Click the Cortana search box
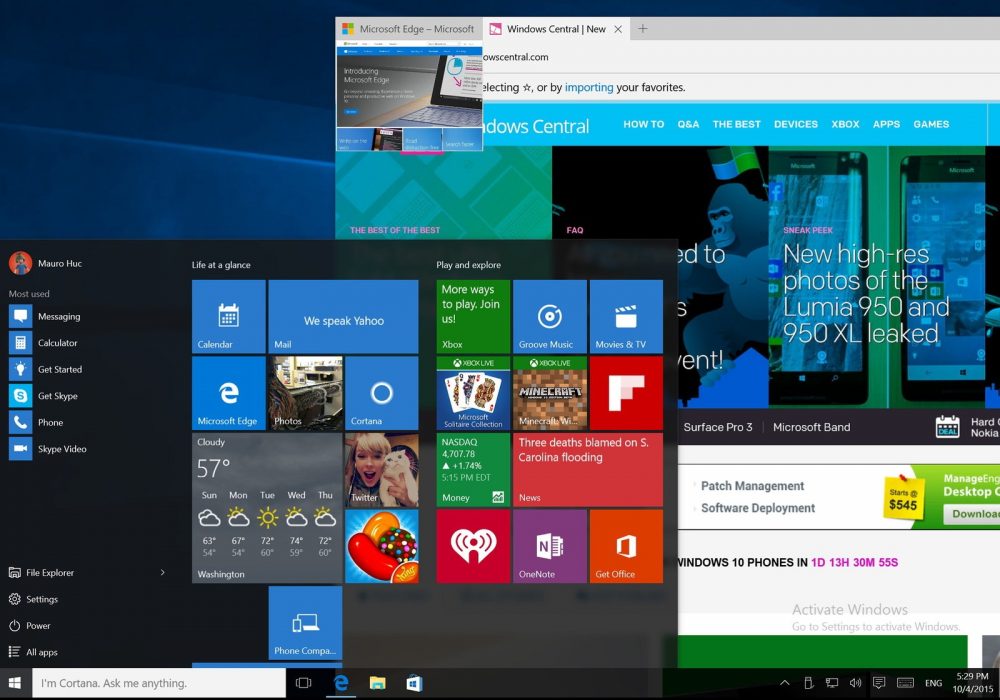The height and width of the screenshot is (700, 1000). pyautogui.click(x=160, y=683)
